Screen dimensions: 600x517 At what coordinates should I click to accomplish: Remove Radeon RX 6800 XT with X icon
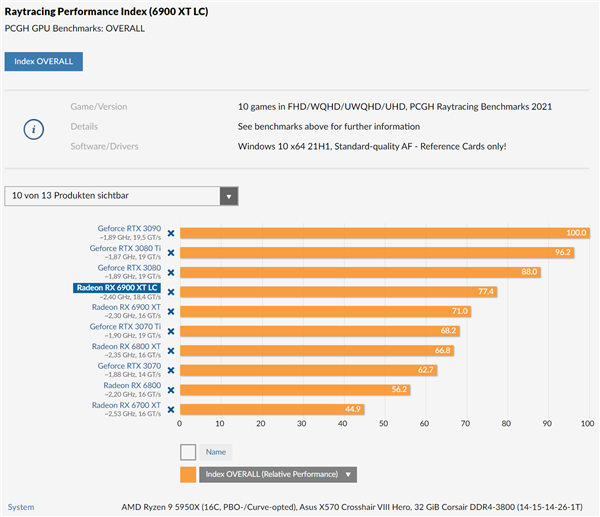[x=170, y=350]
